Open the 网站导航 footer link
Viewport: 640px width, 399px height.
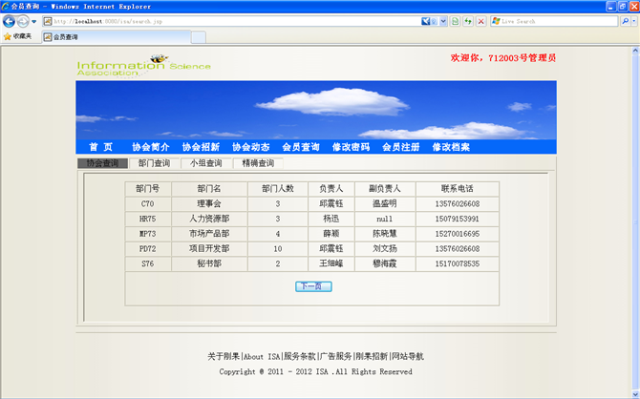pos(408,356)
